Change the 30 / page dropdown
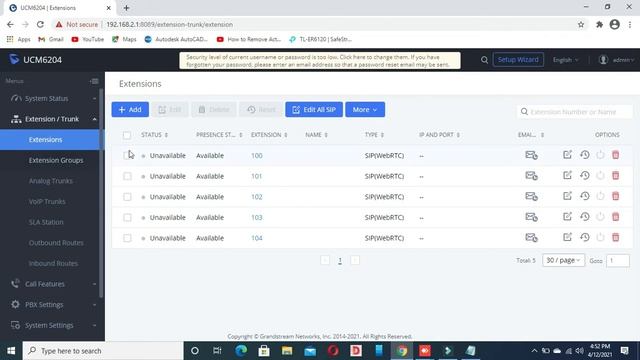The image size is (640, 360). click(x=563, y=260)
